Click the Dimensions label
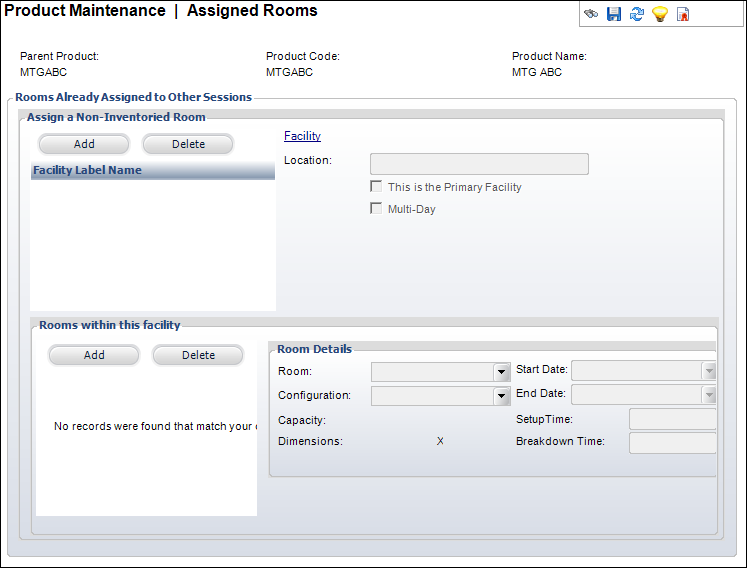This screenshot has width=747, height=568. tap(310, 441)
